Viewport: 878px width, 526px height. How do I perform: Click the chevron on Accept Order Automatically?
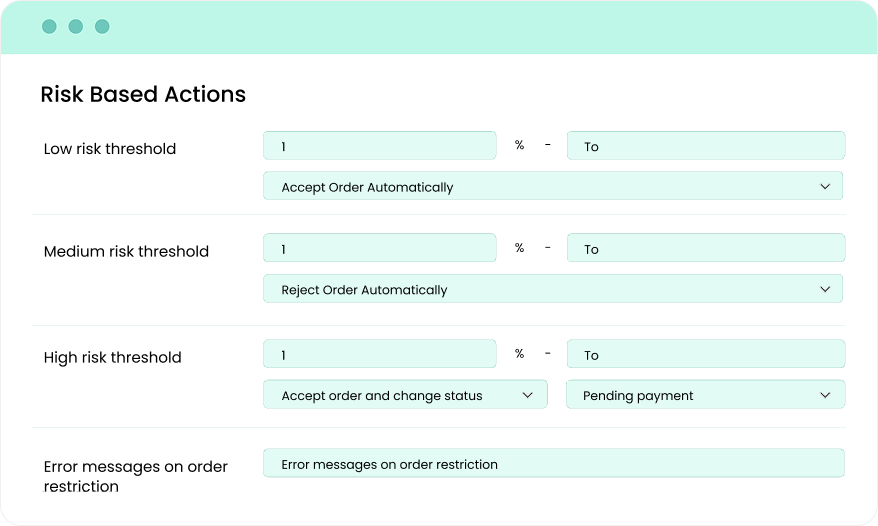825,187
